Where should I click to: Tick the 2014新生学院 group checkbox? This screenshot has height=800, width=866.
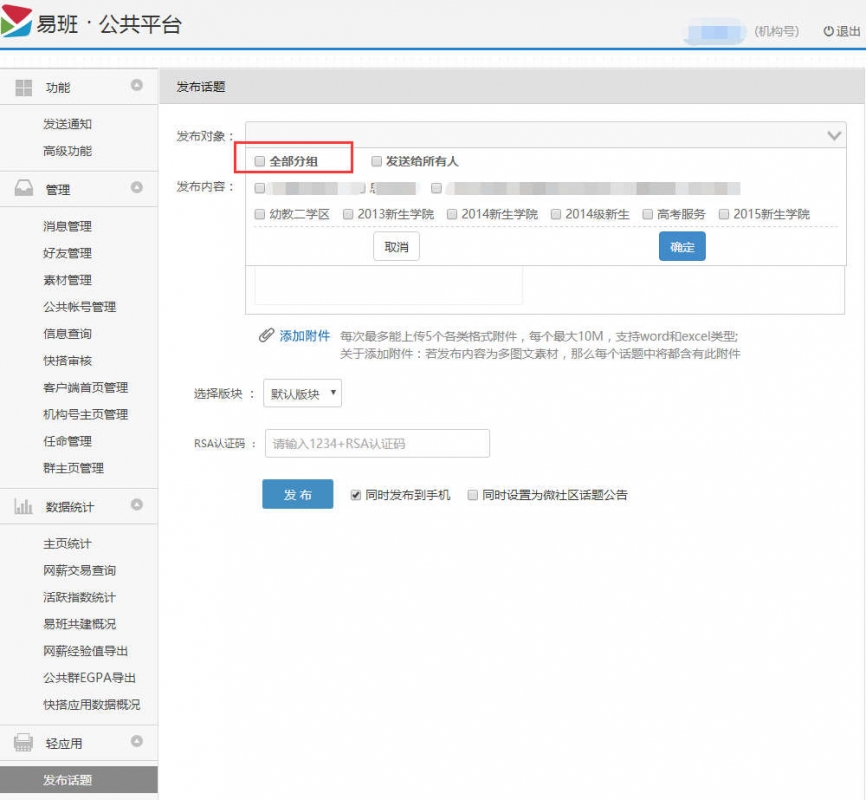pos(452,214)
